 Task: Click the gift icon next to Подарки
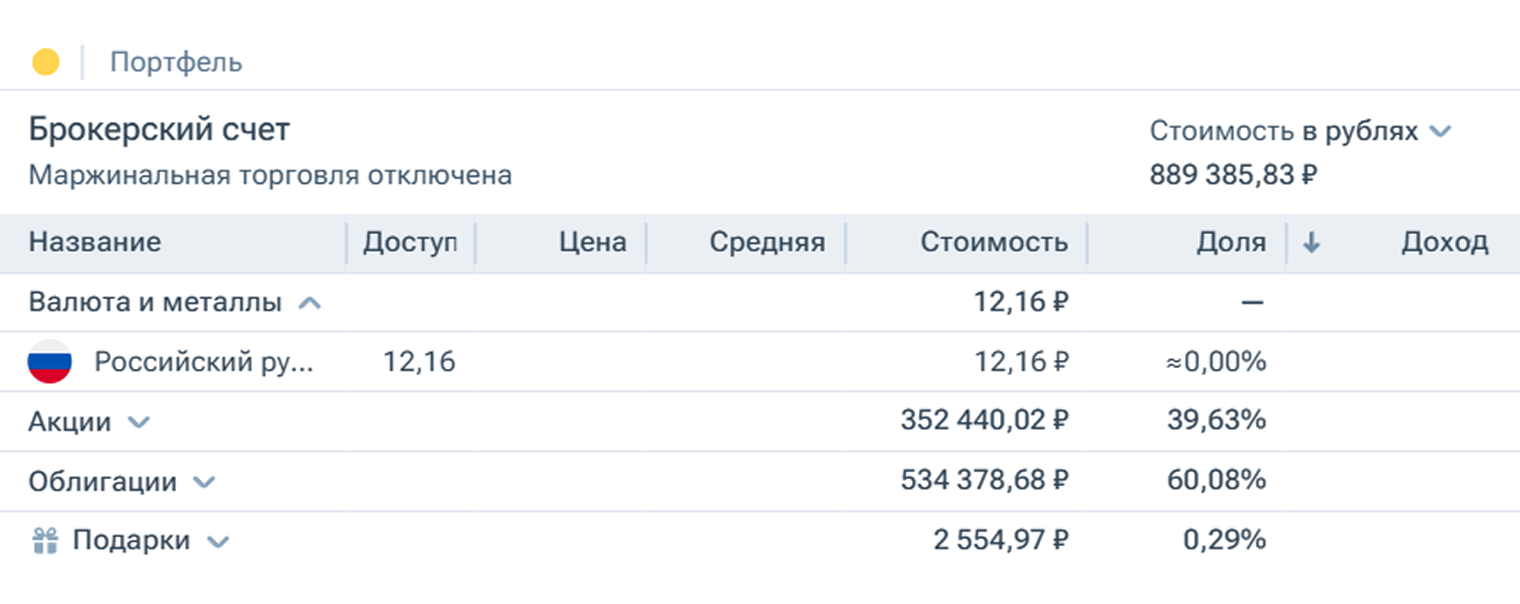point(46,540)
